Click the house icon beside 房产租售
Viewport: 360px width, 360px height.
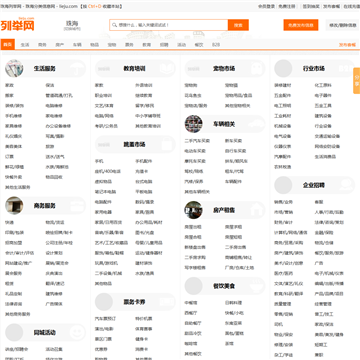(257, 210)
